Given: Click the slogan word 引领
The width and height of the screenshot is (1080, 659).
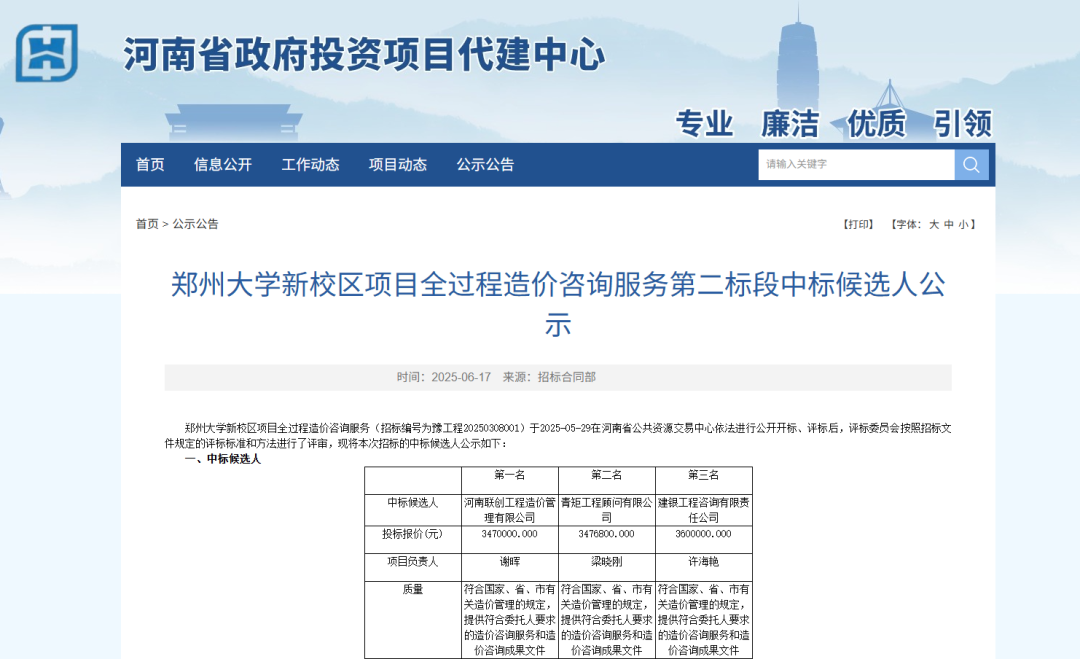Looking at the screenshot, I should (963, 124).
